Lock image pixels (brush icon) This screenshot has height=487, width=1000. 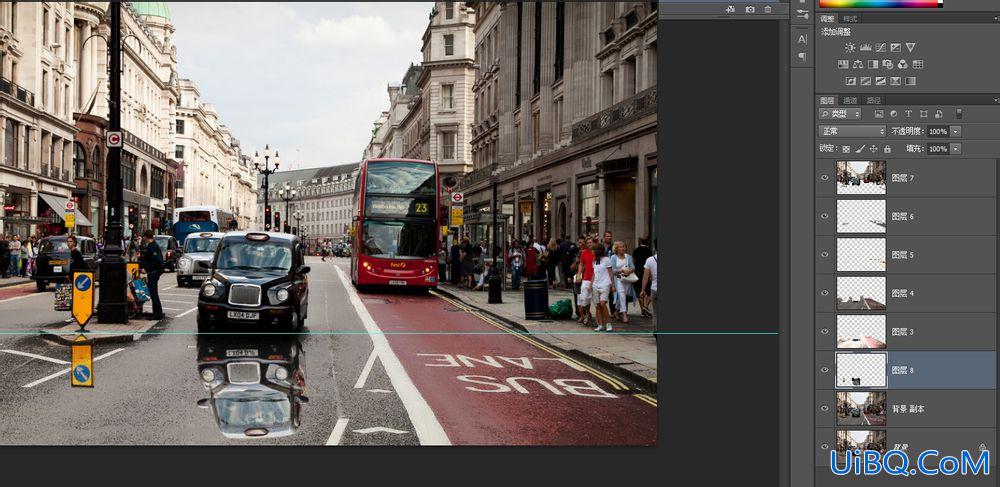coord(860,149)
